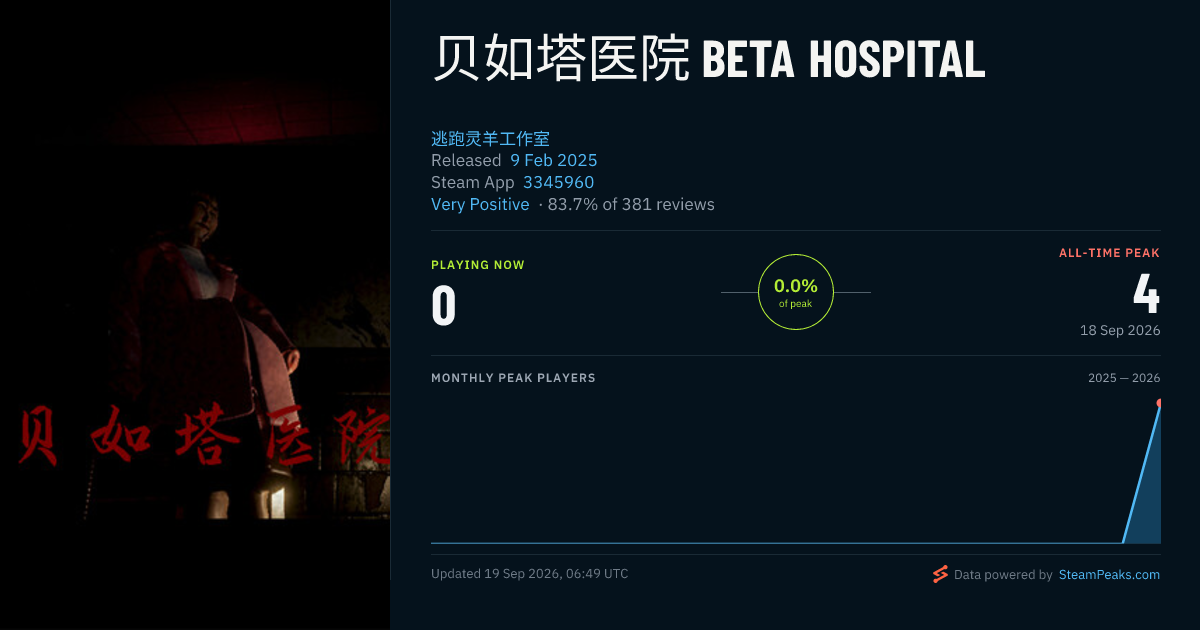Click the Very Positive review rating
The height and width of the screenshot is (630, 1200).
coord(480,204)
